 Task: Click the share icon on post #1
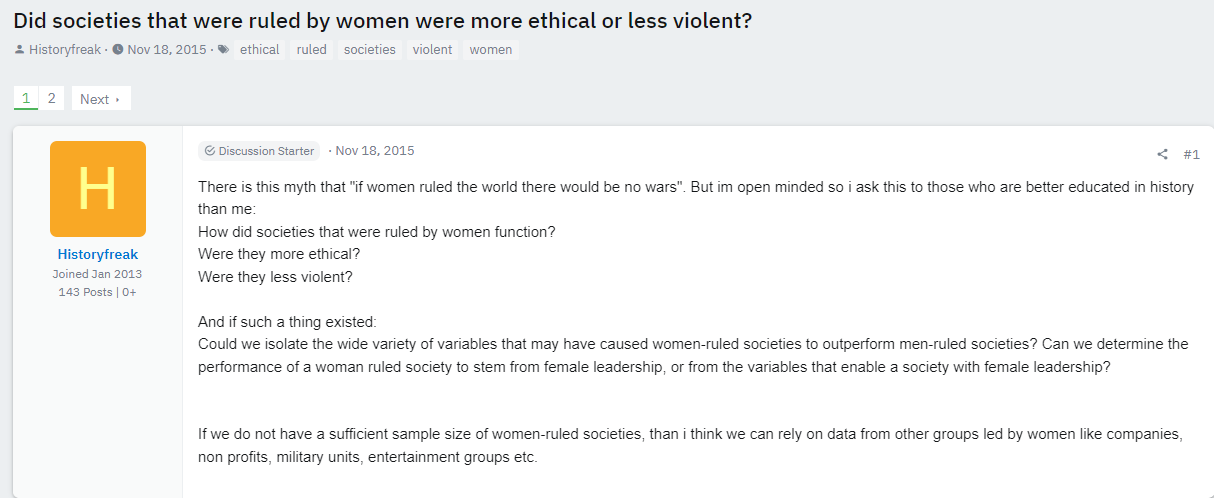(x=1162, y=154)
